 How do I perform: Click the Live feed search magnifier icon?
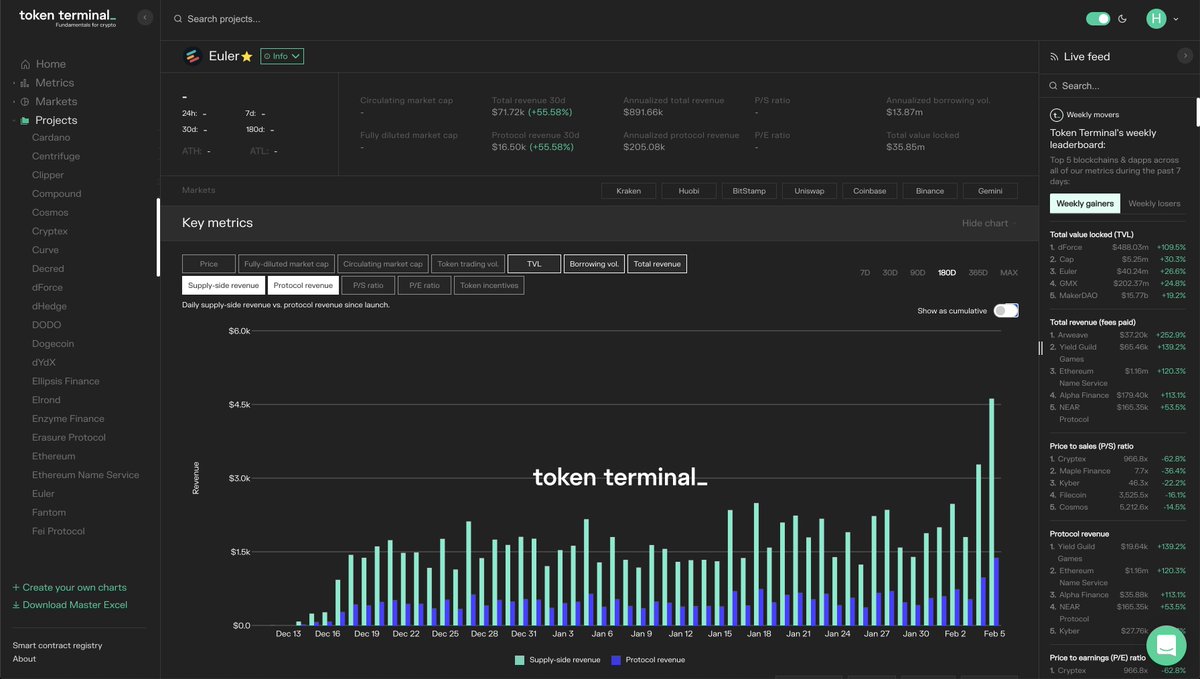[x=1054, y=86]
